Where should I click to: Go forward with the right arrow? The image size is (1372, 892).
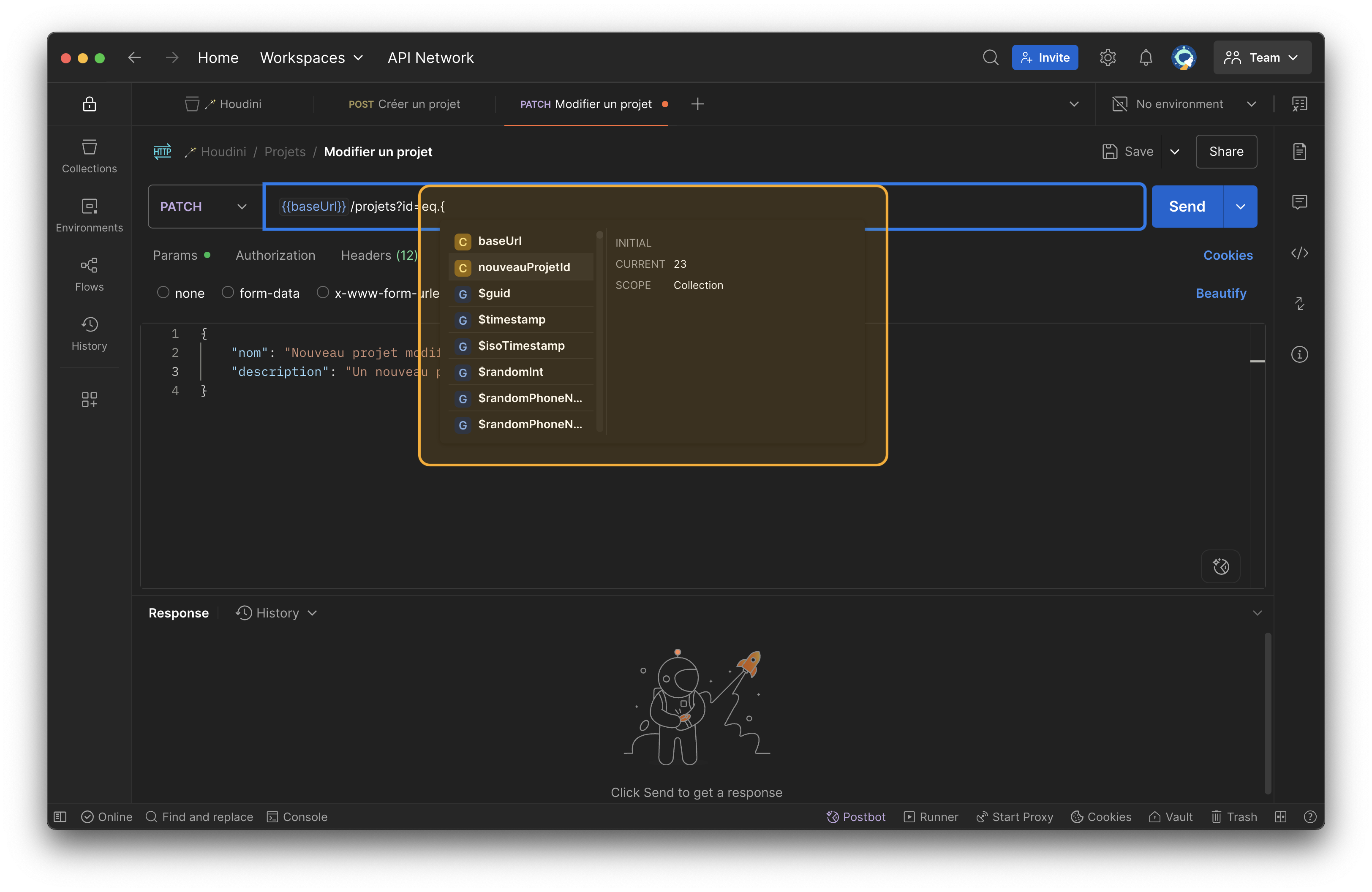(x=172, y=57)
